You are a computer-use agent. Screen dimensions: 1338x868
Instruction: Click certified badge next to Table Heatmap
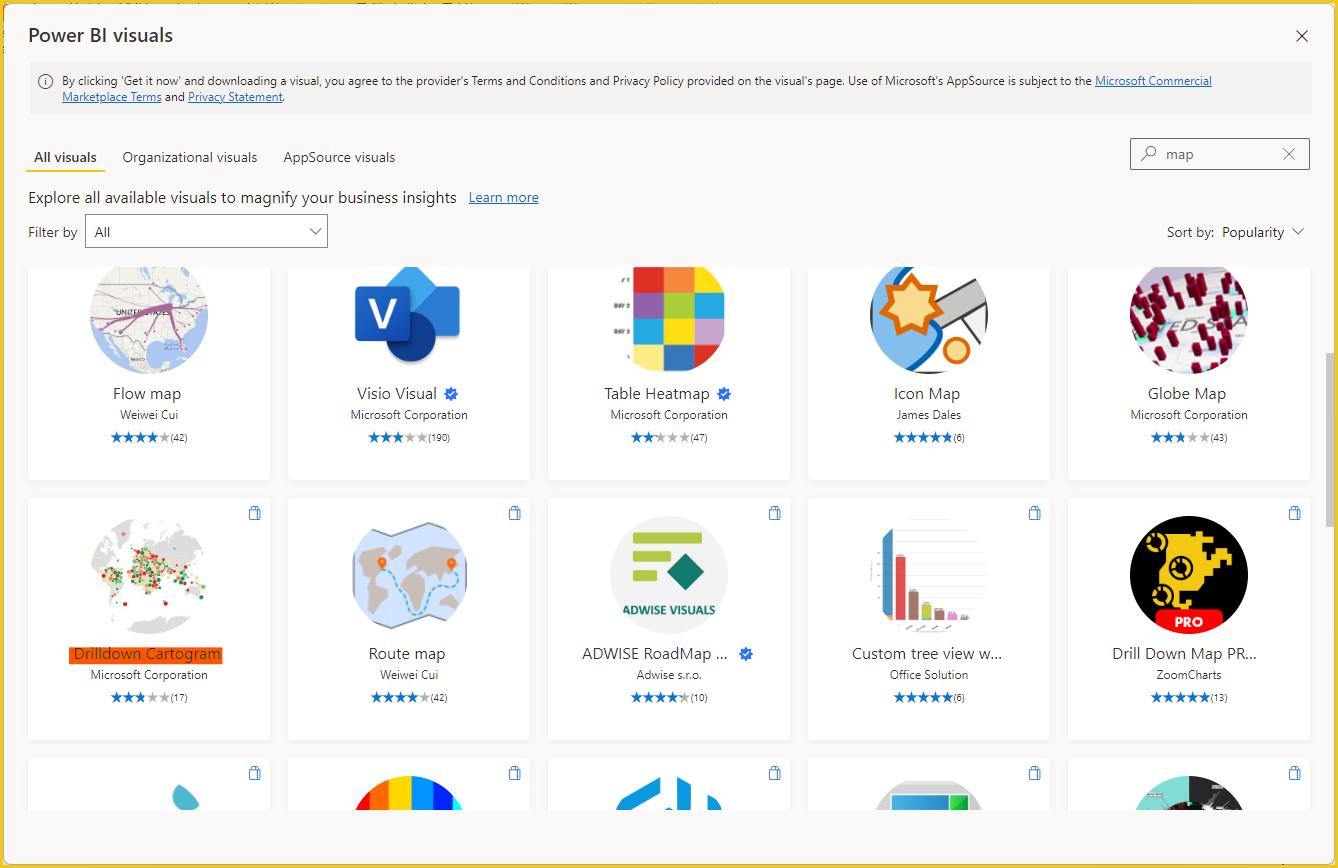click(724, 394)
